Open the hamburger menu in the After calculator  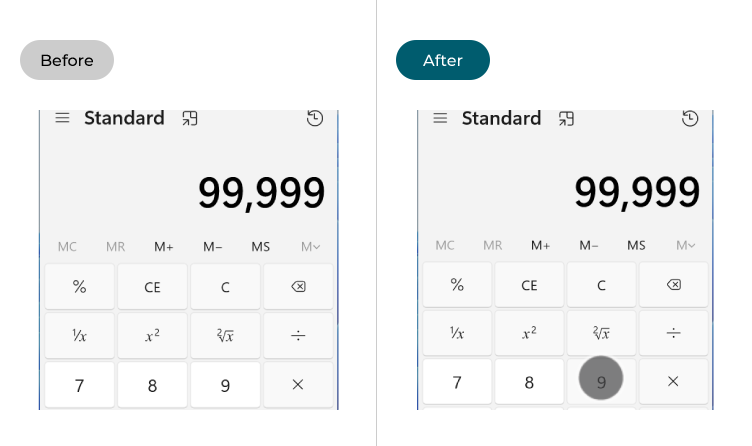(x=440, y=118)
